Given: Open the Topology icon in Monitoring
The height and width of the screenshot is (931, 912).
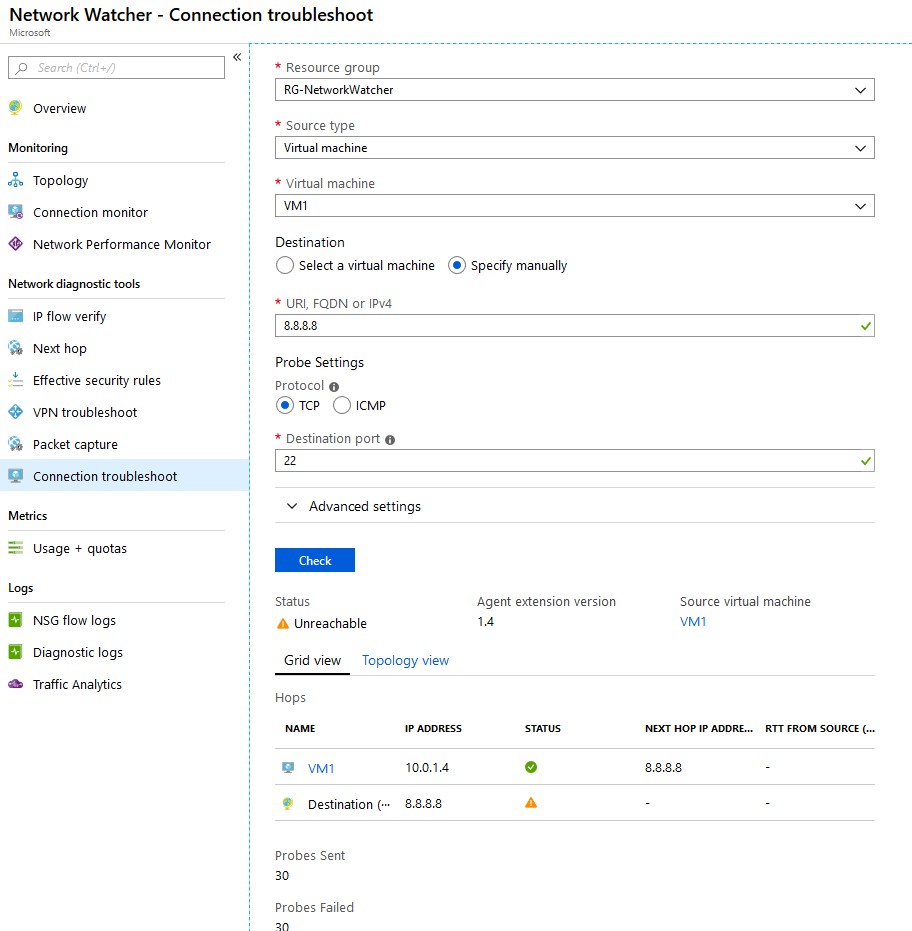Looking at the screenshot, I should pos(15,180).
